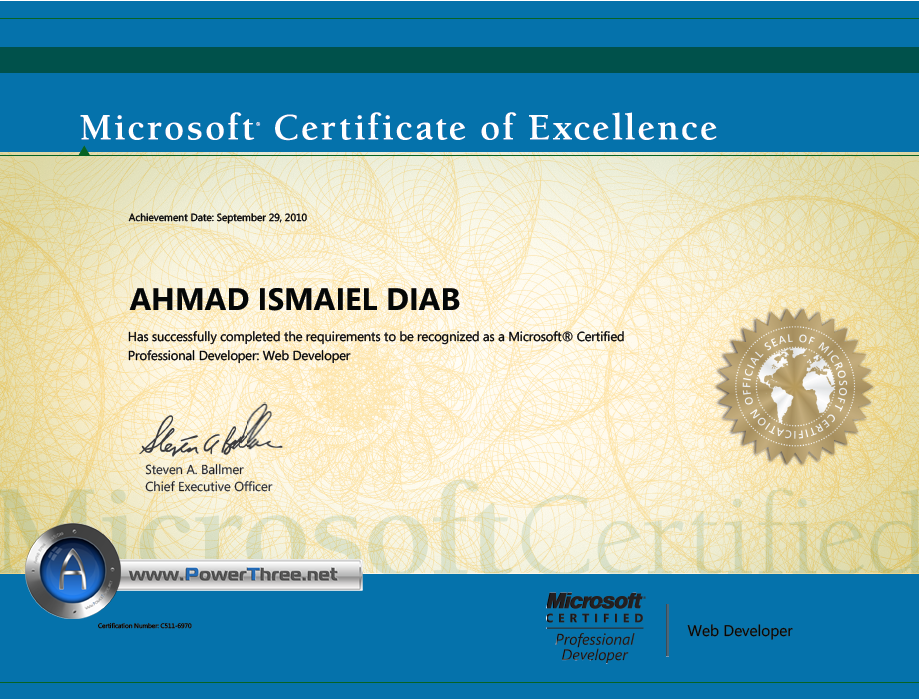919x699 pixels.
Task: Click the Steven A. Ballmer handwritten signature
Action: [210, 431]
